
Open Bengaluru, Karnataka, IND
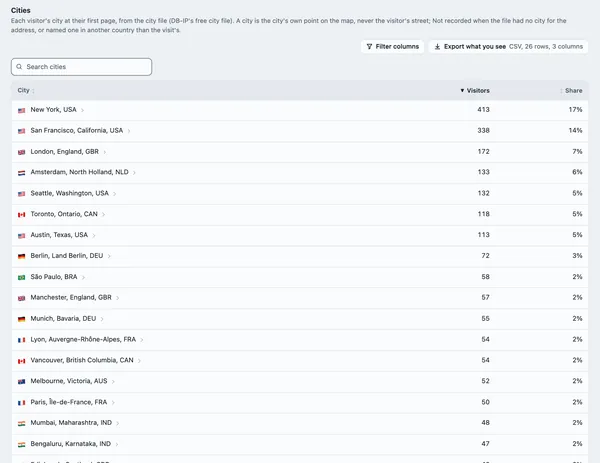coord(71,443)
